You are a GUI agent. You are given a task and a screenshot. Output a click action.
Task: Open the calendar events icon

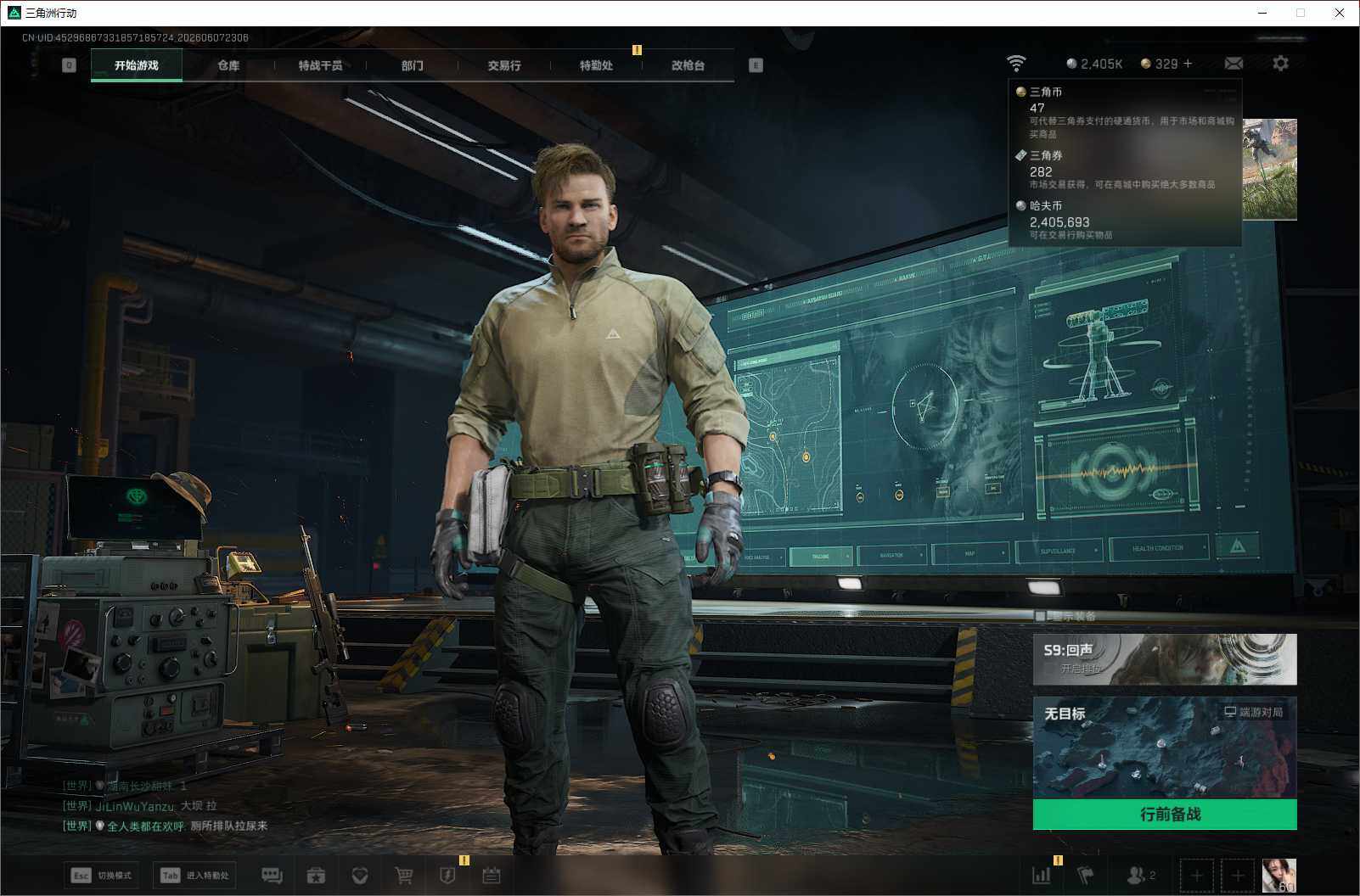[x=492, y=875]
